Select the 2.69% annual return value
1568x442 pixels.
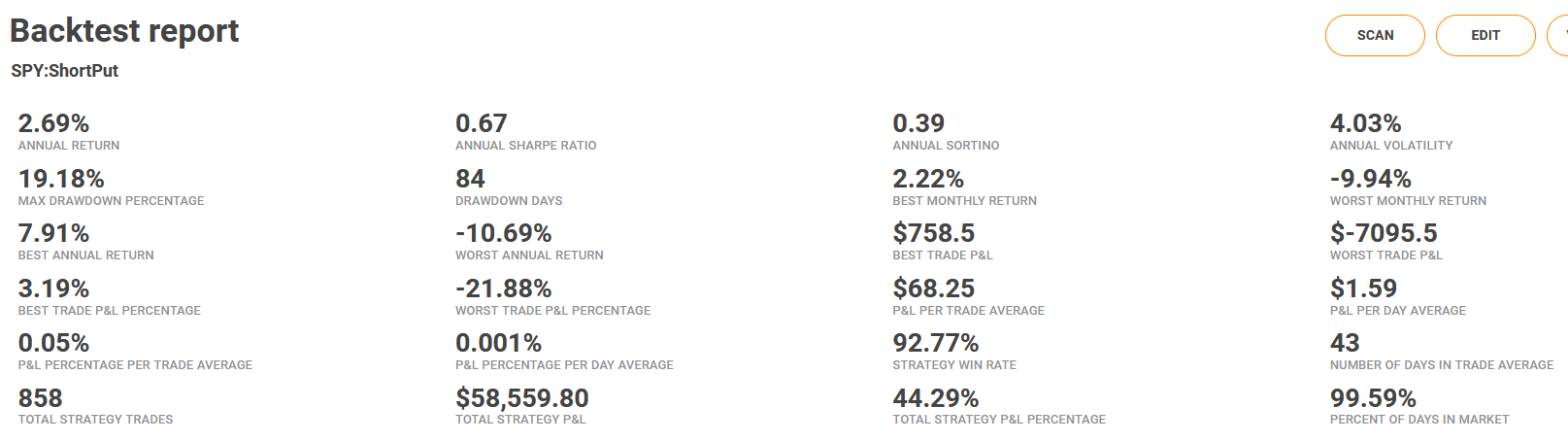[x=53, y=123]
